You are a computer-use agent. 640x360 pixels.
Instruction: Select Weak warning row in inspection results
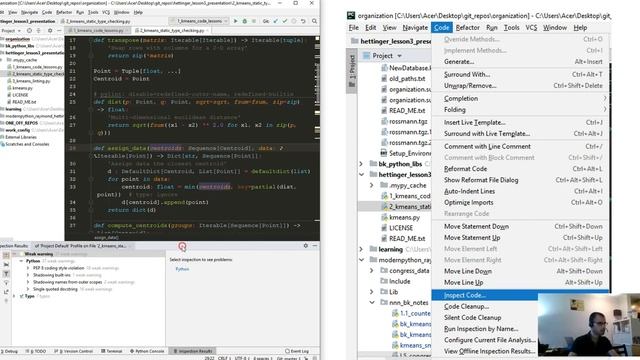(88, 254)
